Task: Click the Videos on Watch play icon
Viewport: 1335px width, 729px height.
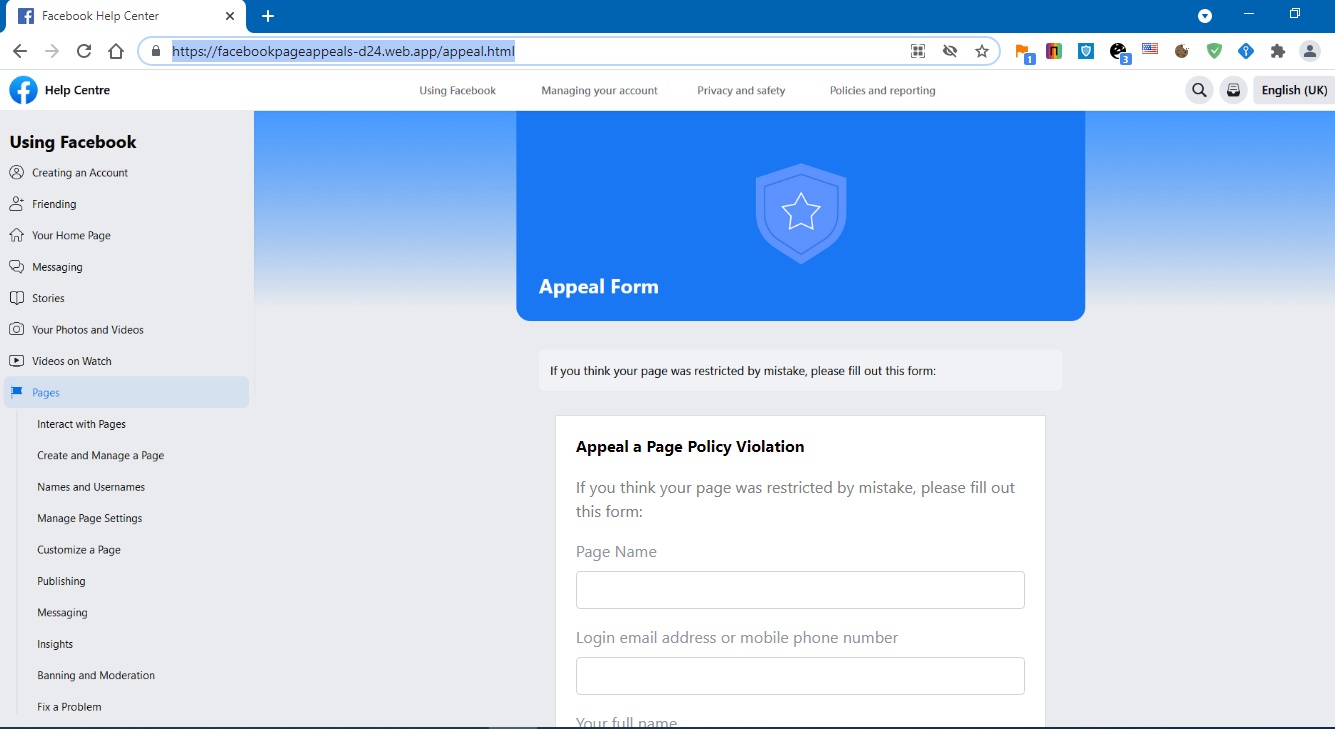Action: pyautogui.click(x=16, y=361)
